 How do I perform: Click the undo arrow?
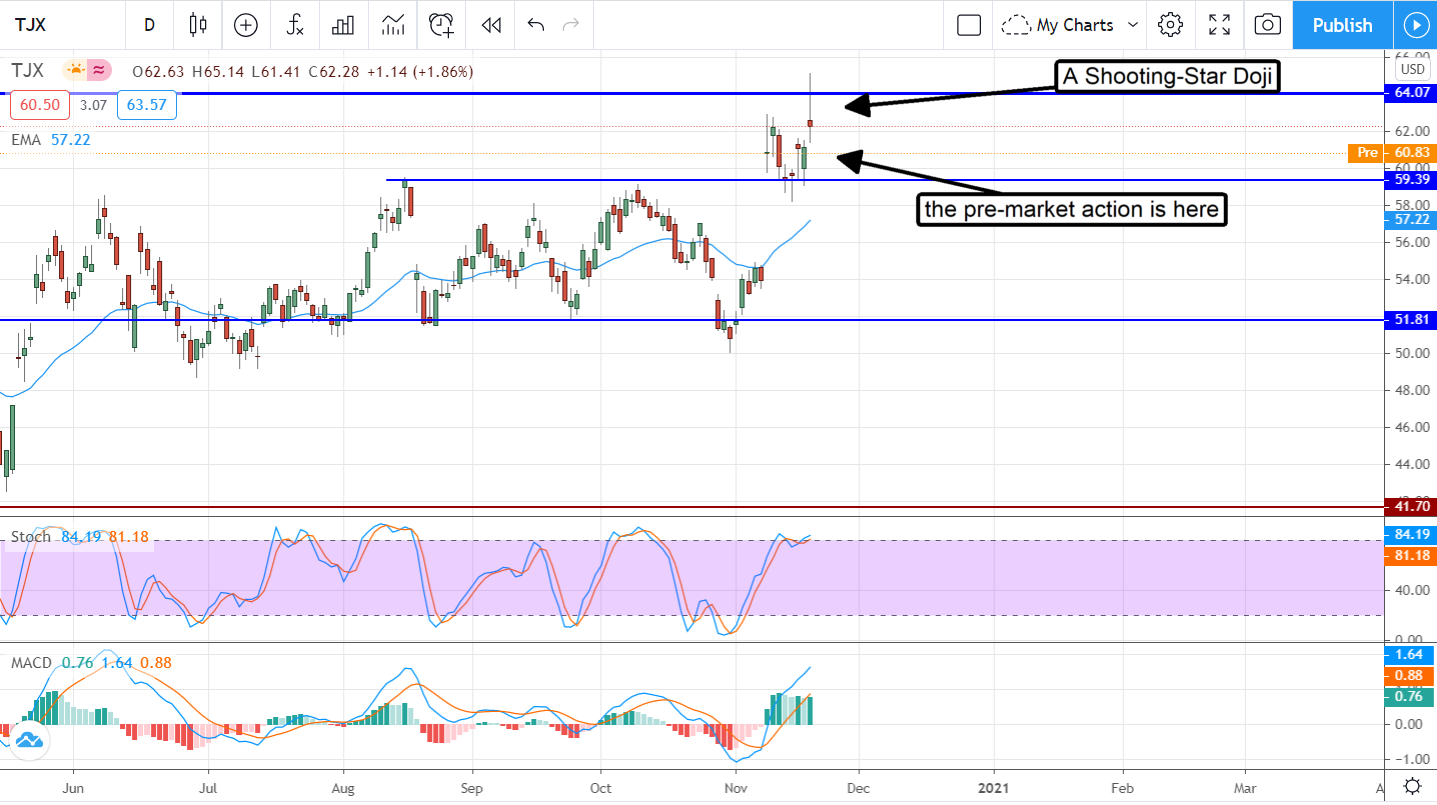535,25
